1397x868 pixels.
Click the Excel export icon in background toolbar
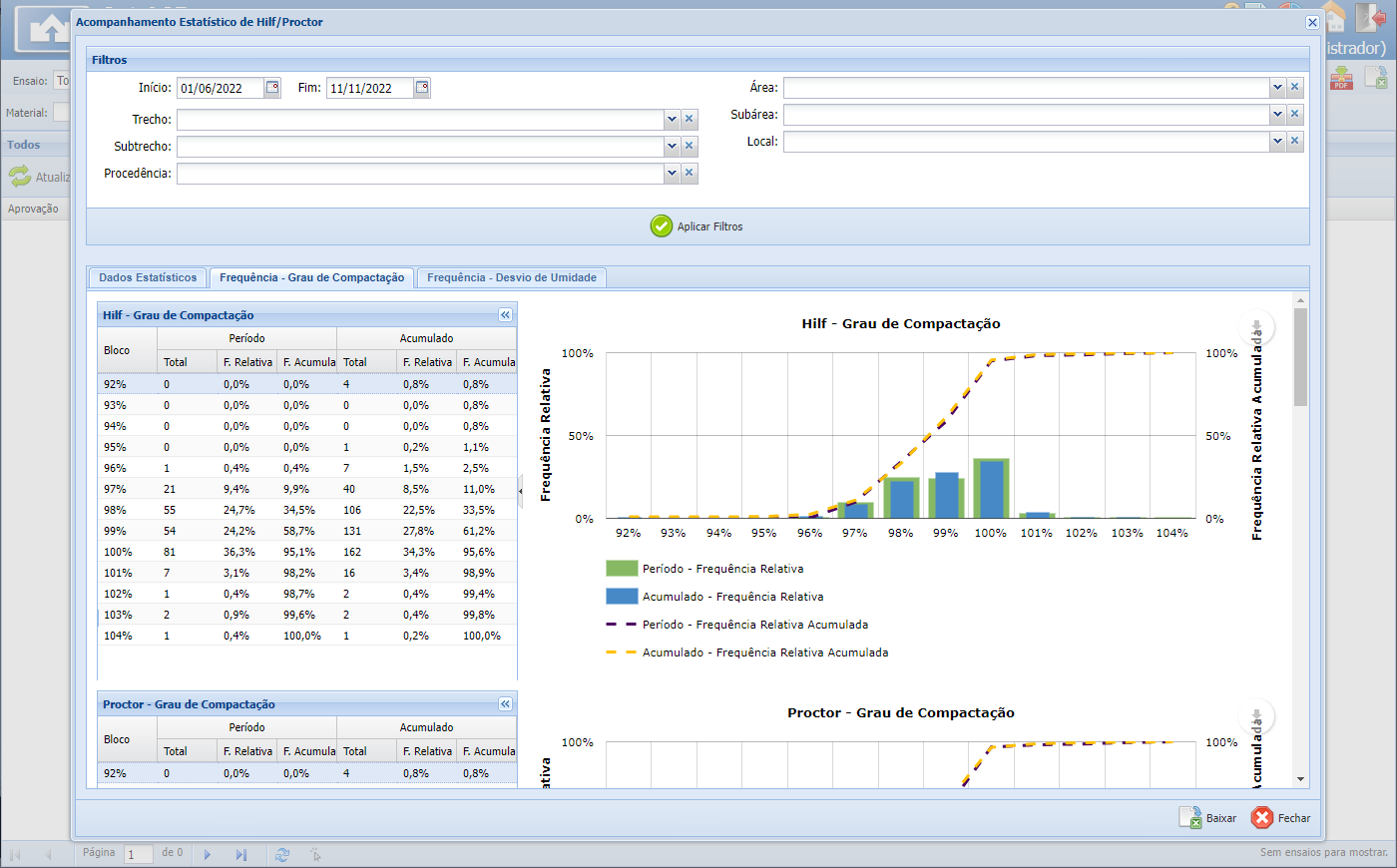tap(1376, 78)
